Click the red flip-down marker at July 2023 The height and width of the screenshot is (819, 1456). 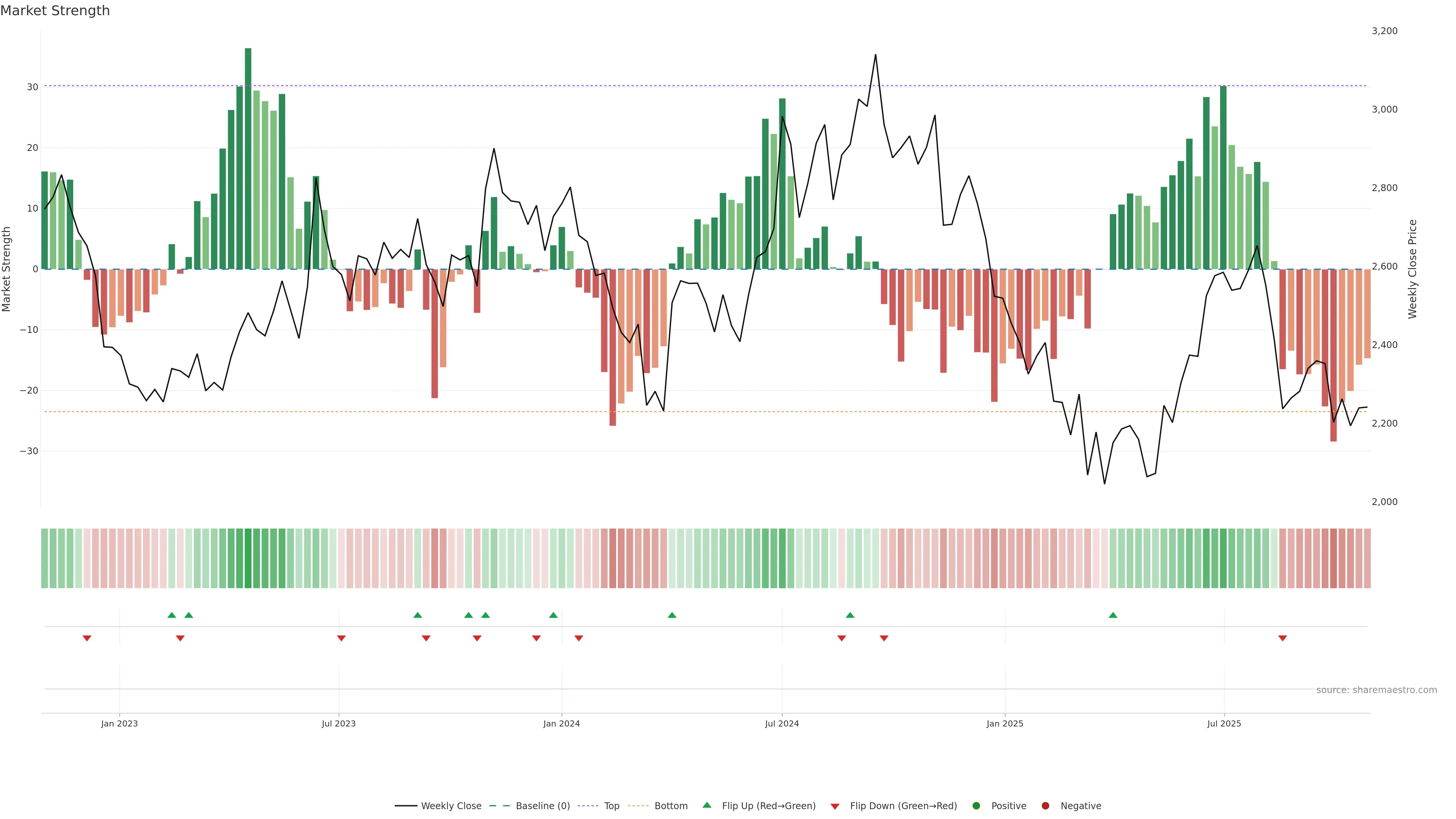click(341, 638)
